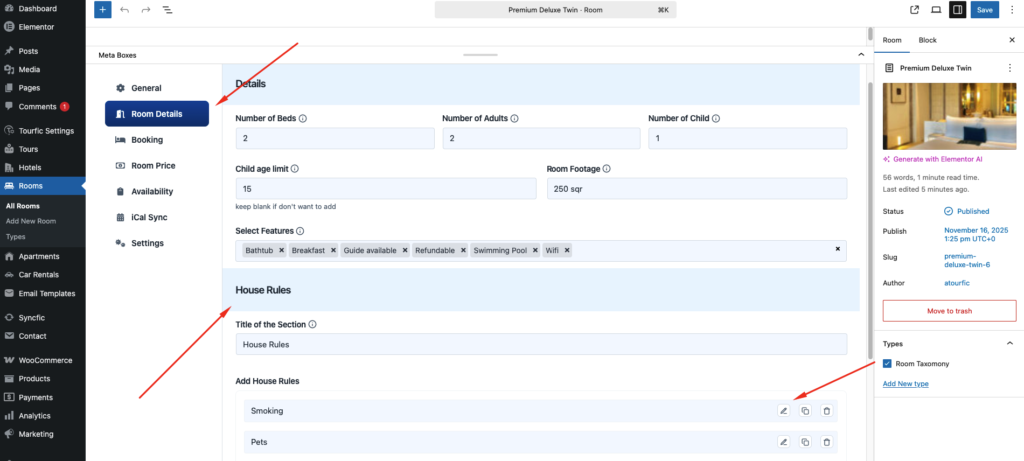
Task: Switch to the Block tab
Action: 927,40
